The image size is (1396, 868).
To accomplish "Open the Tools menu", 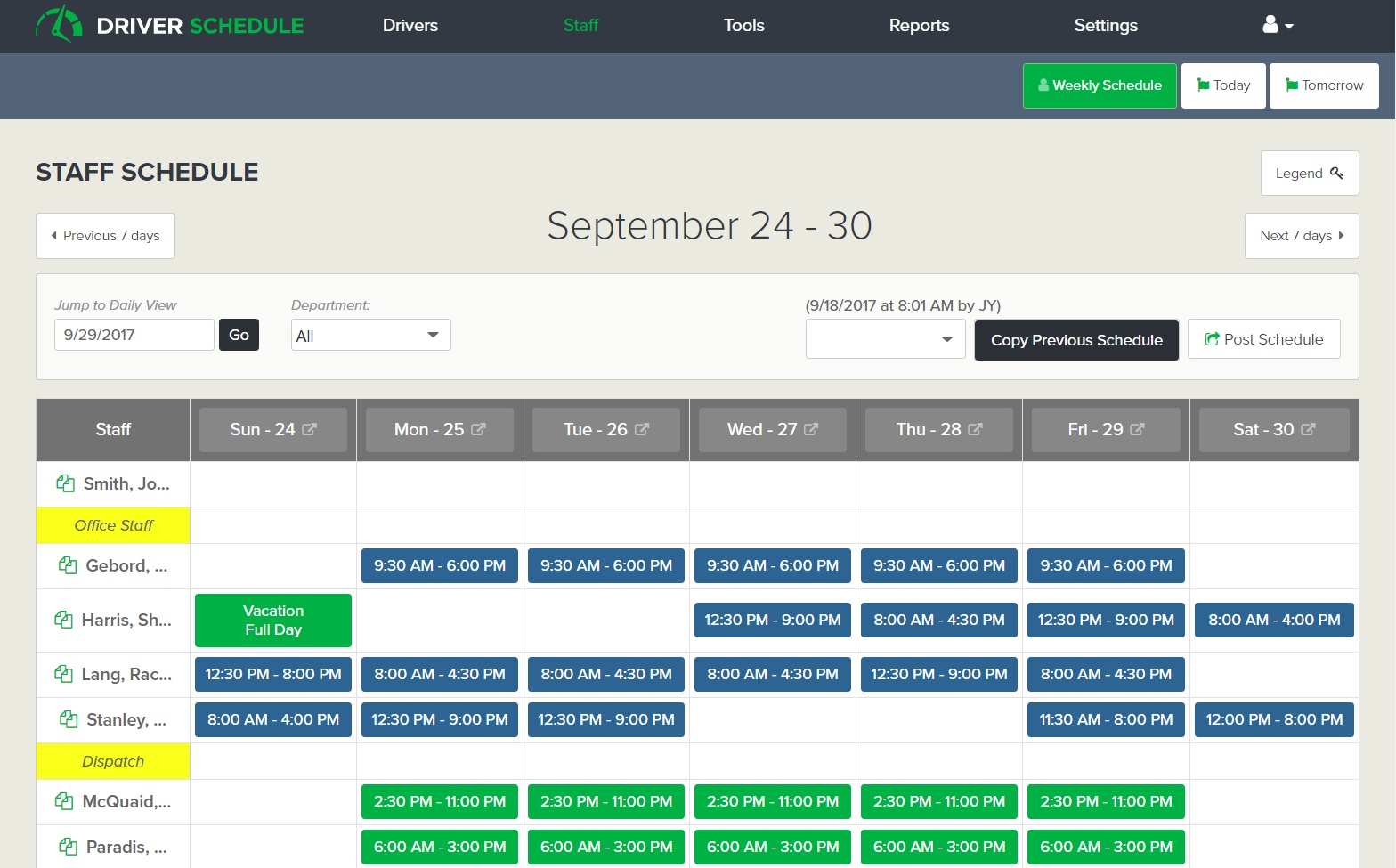I will click(744, 26).
